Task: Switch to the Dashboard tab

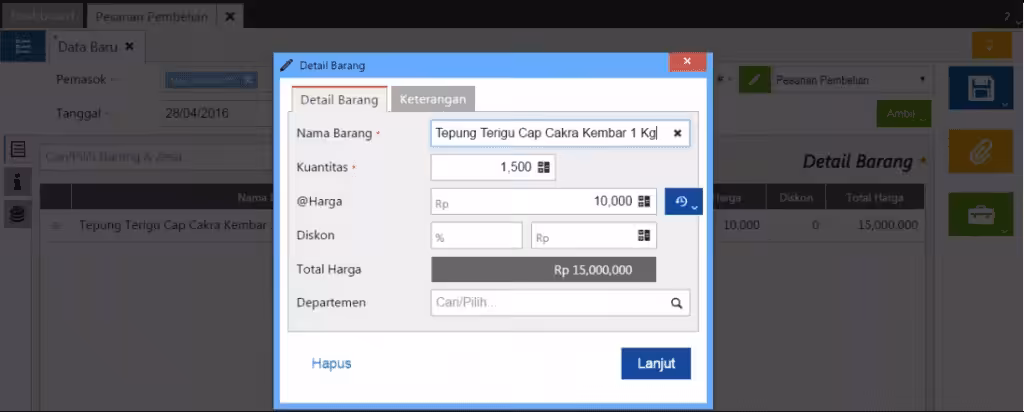Action: pos(42,16)
